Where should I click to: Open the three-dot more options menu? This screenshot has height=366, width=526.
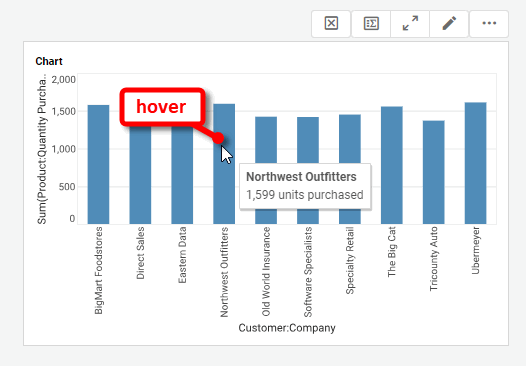[489, 23]
